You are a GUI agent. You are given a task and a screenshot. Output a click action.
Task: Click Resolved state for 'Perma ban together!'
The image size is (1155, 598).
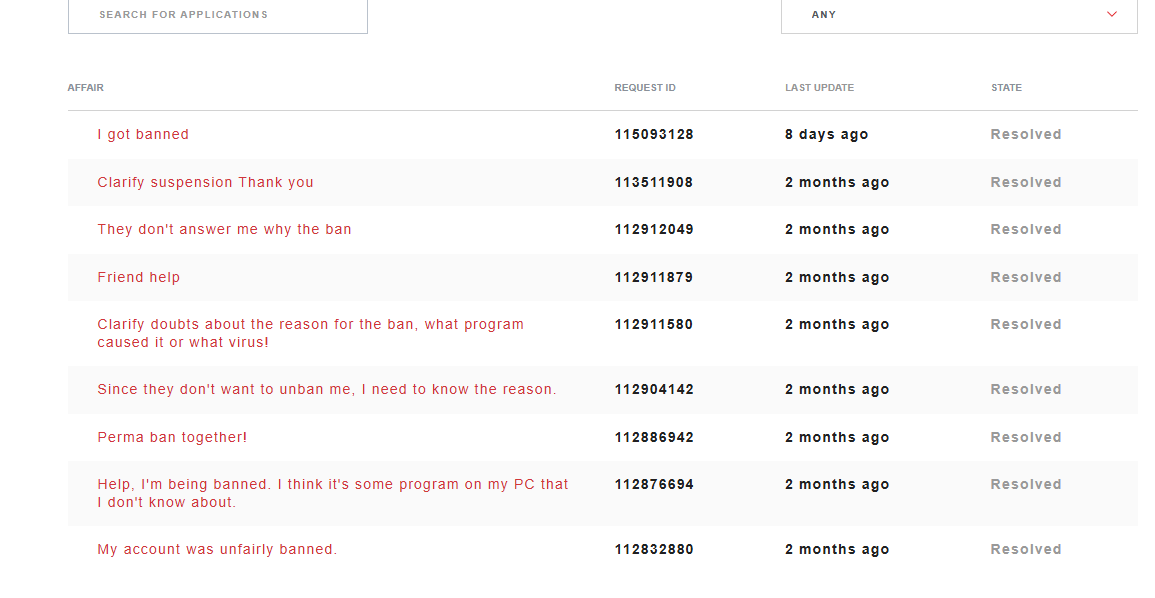tap(1025, 437)
